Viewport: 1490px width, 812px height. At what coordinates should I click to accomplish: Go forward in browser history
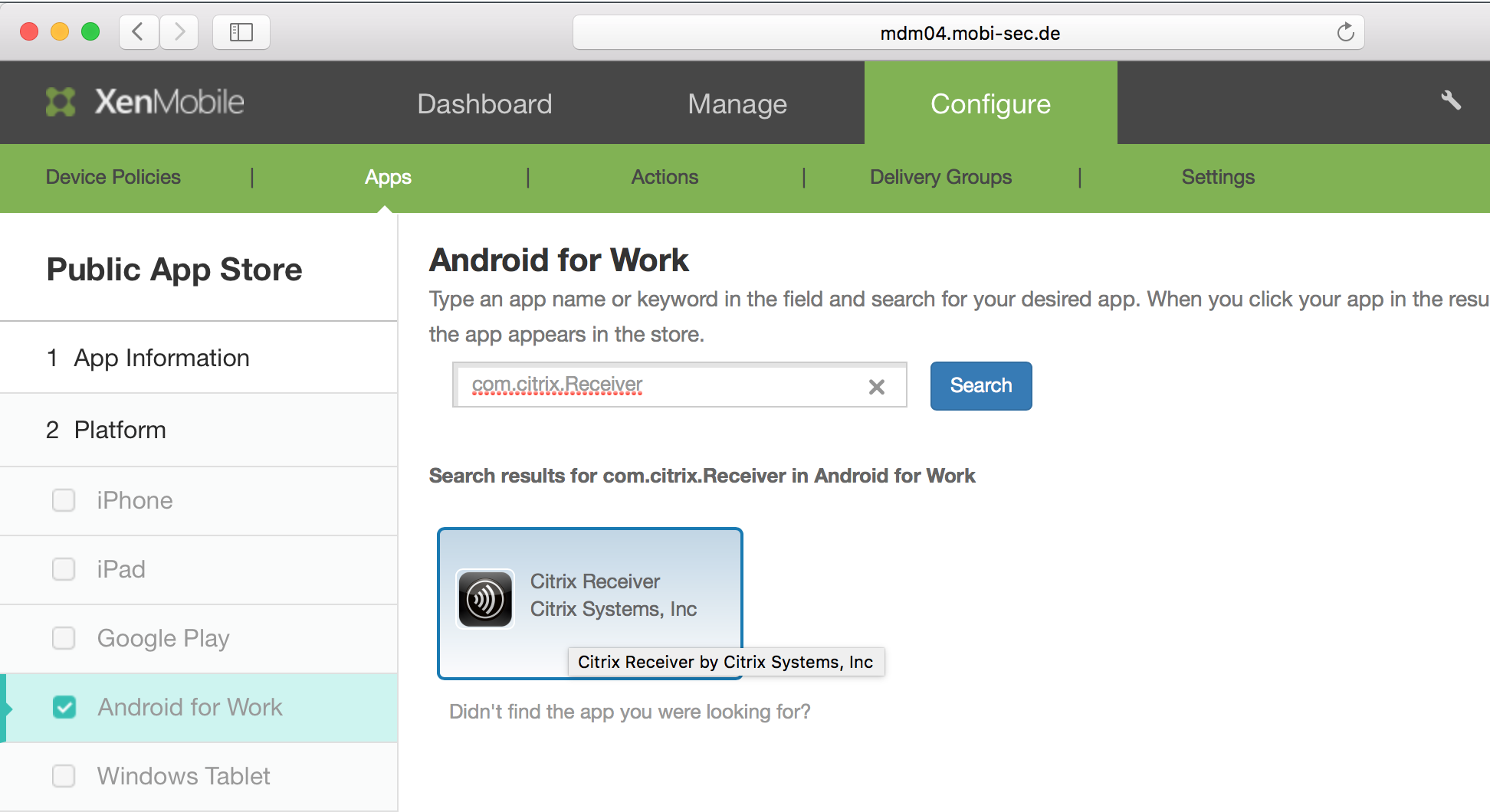[179, 32]
